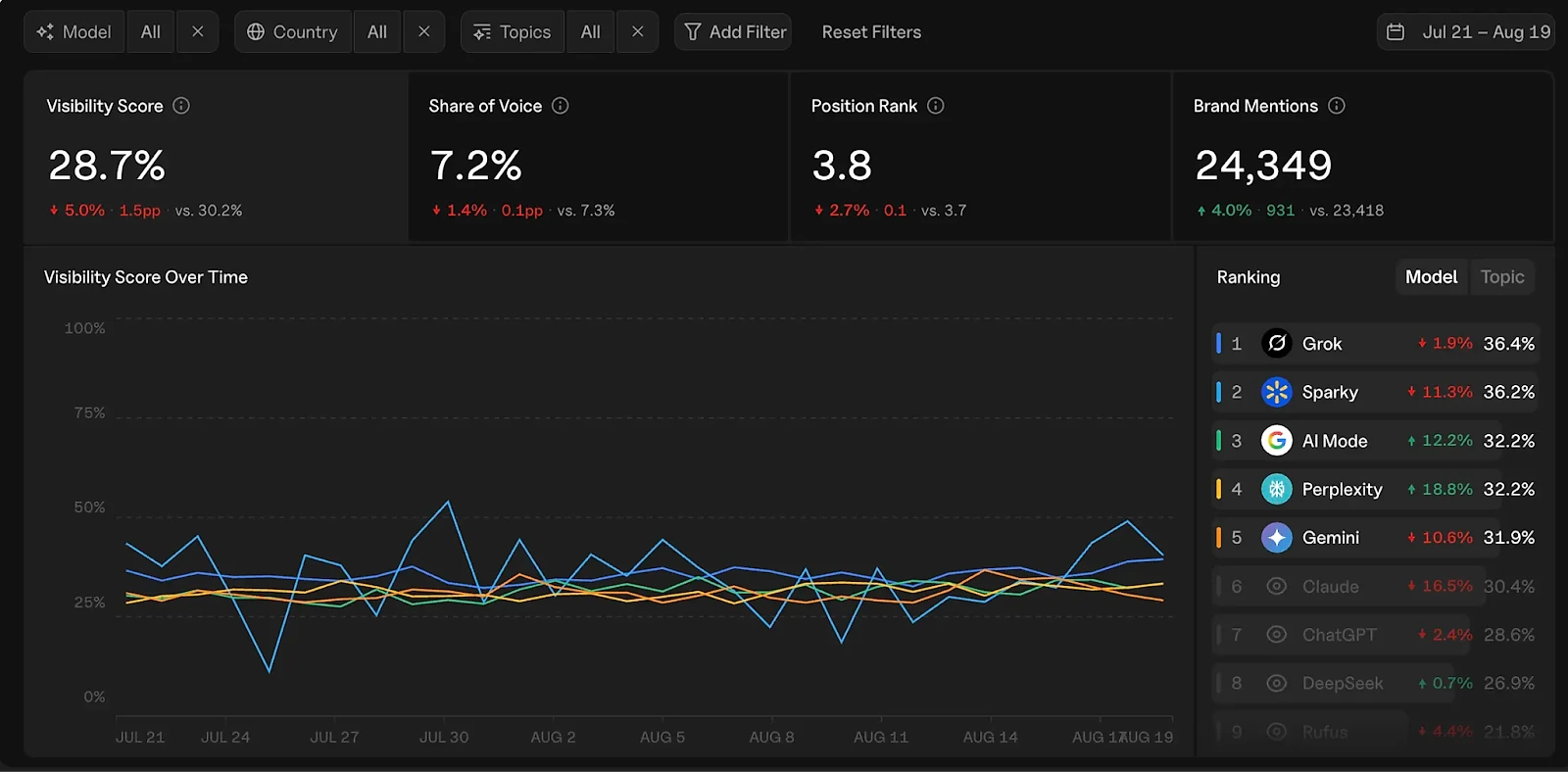1568x772 pixels.
Task: Click the Gemini logo icon in ranking
Action: click(x=1276, y=538)
